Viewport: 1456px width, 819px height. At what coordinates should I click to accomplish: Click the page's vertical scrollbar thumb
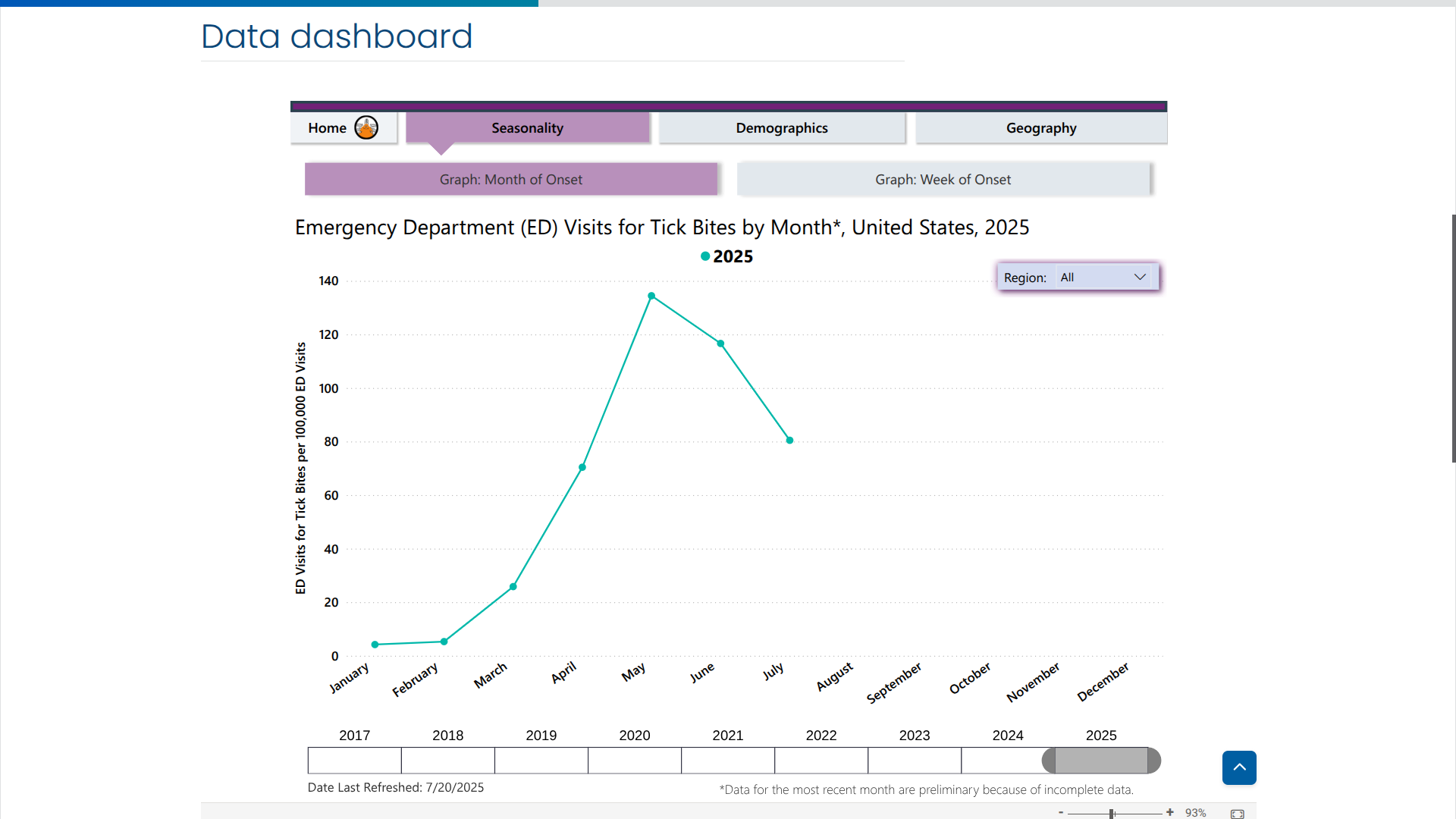[1453, 338]
